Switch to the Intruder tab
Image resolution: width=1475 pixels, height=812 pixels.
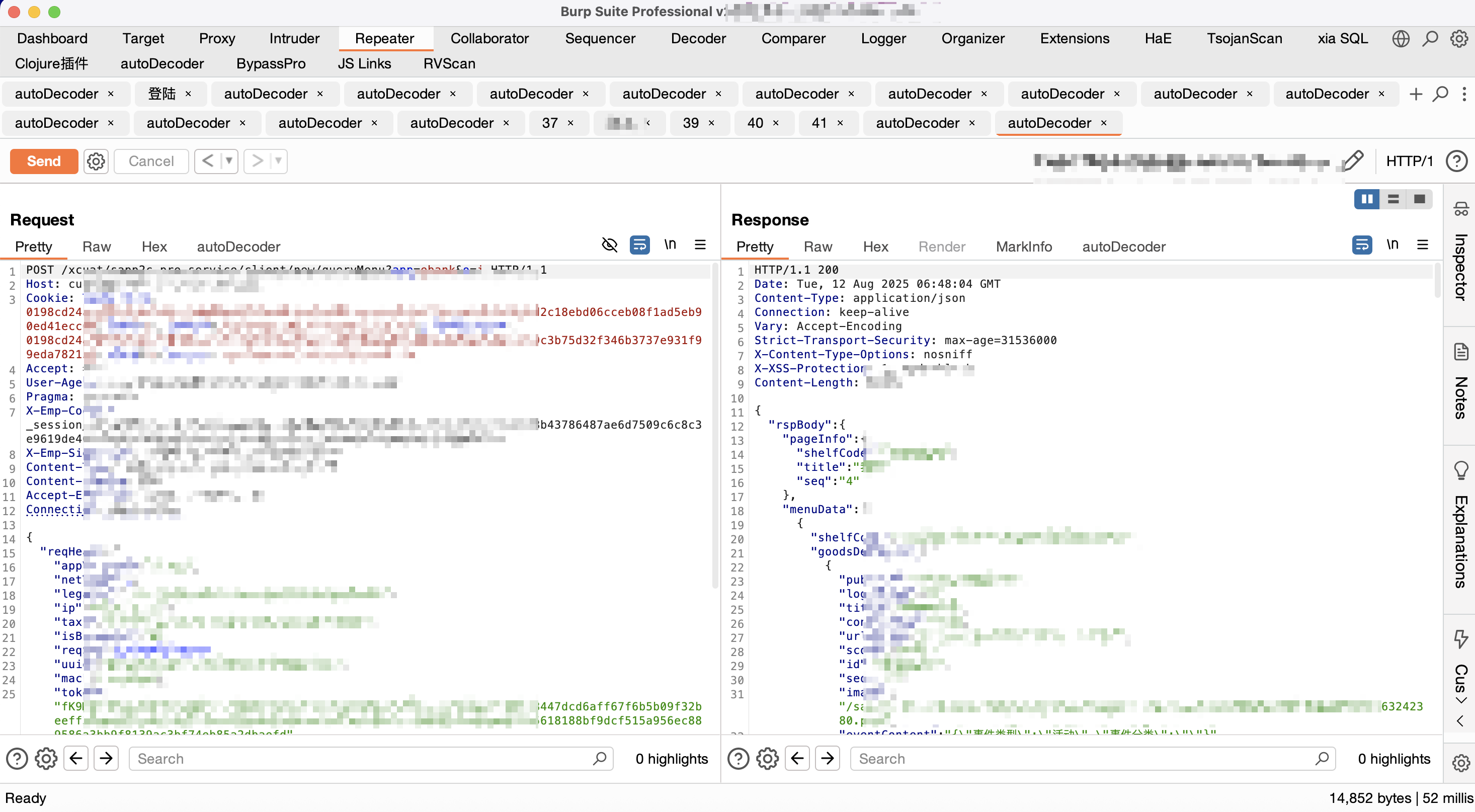pyautogui.click(x=294, y=38)
